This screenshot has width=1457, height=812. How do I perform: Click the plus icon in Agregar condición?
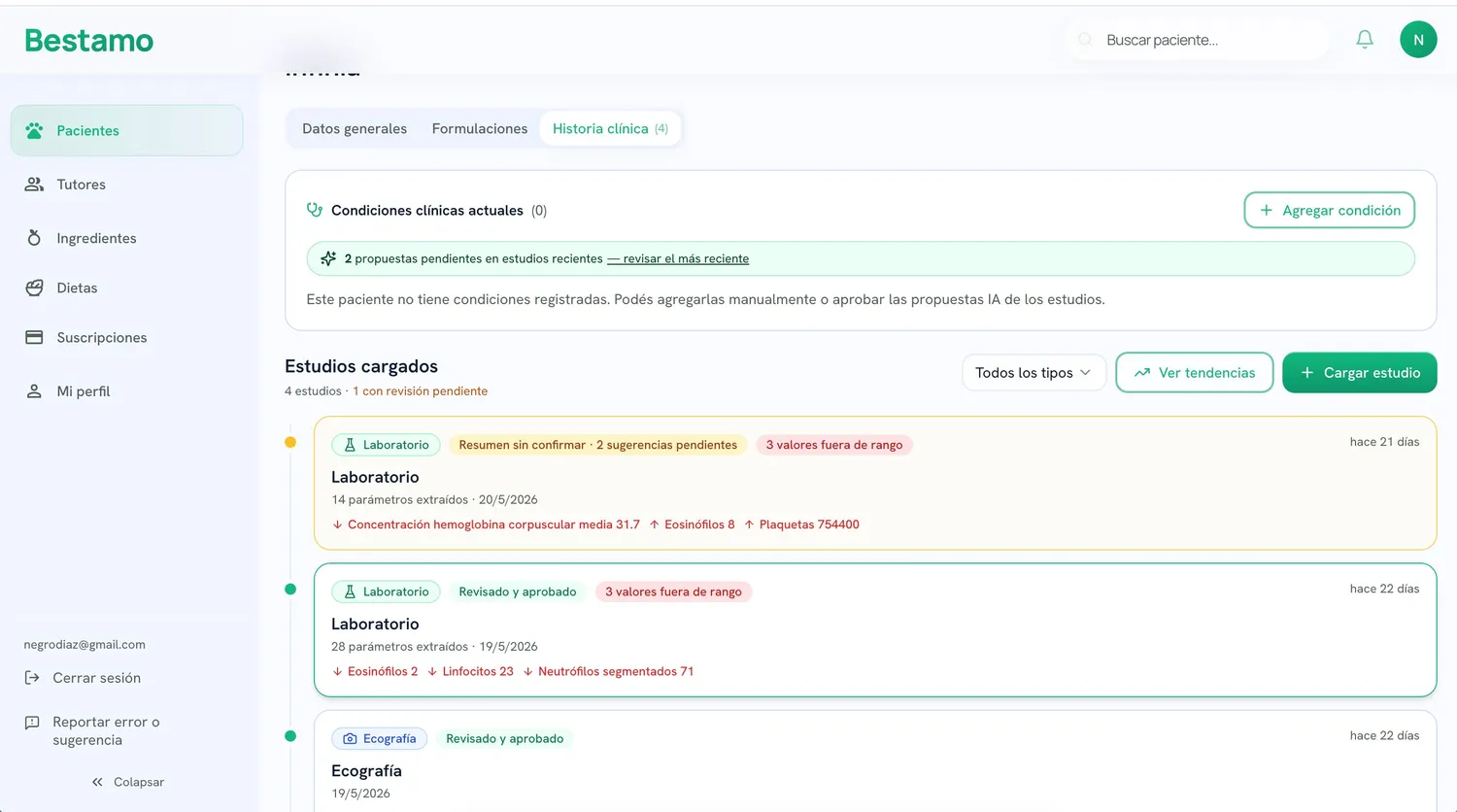[x=1266, y=210]
